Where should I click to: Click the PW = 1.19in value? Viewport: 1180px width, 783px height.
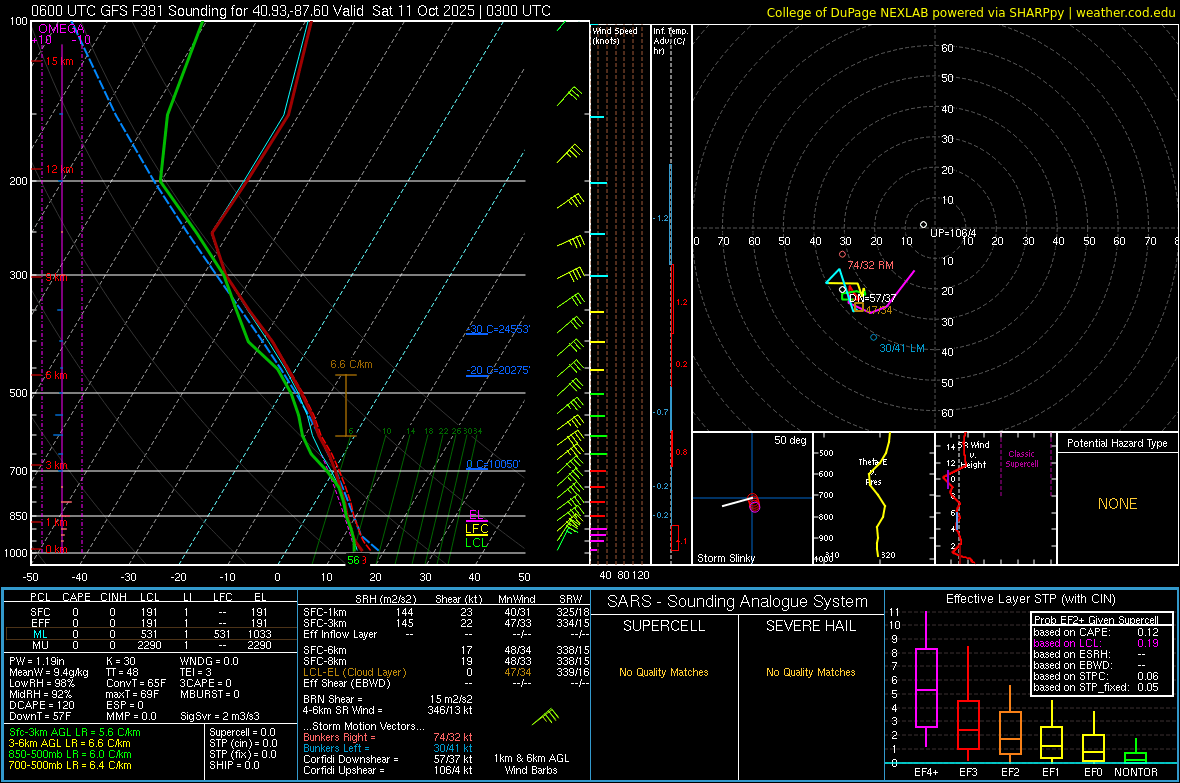(36, 661)
